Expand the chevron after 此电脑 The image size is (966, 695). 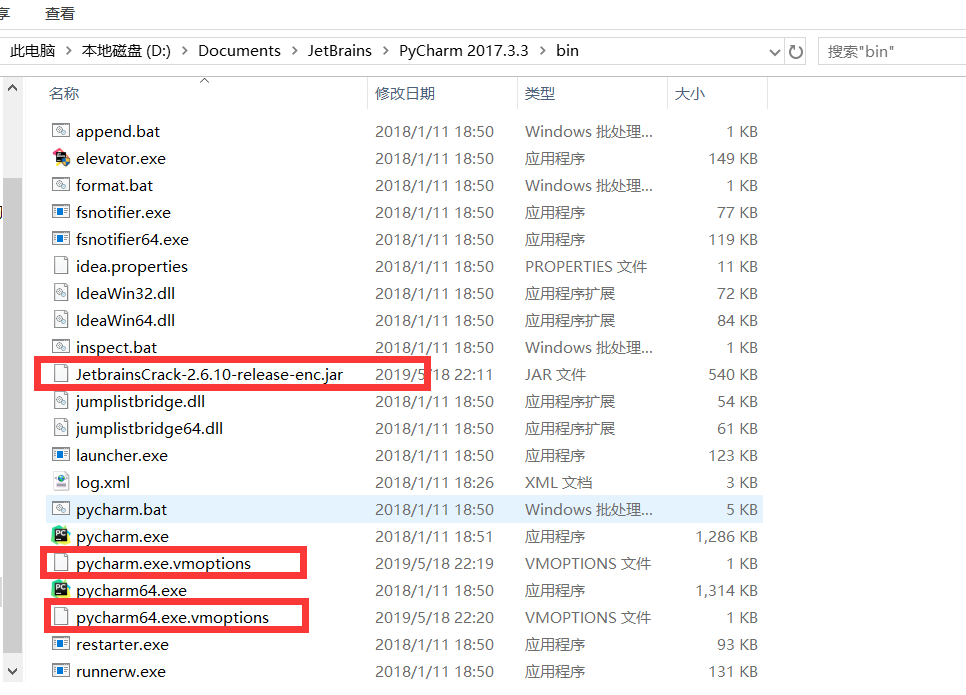pyautogui.click(x=68, y=51)
